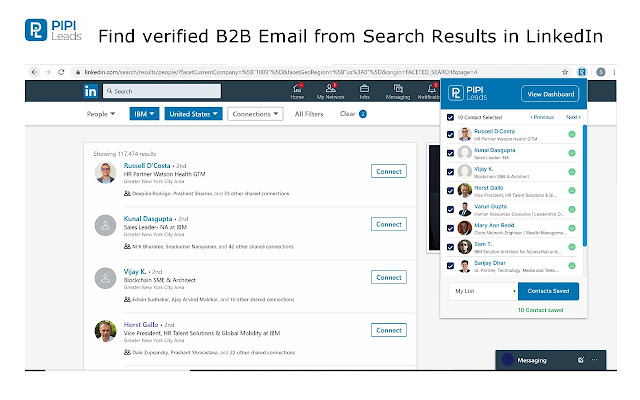The height and width of the screenshot is (400, 640).
Task: Click '10 Contact saved' status text
Action: coord(540,310)
